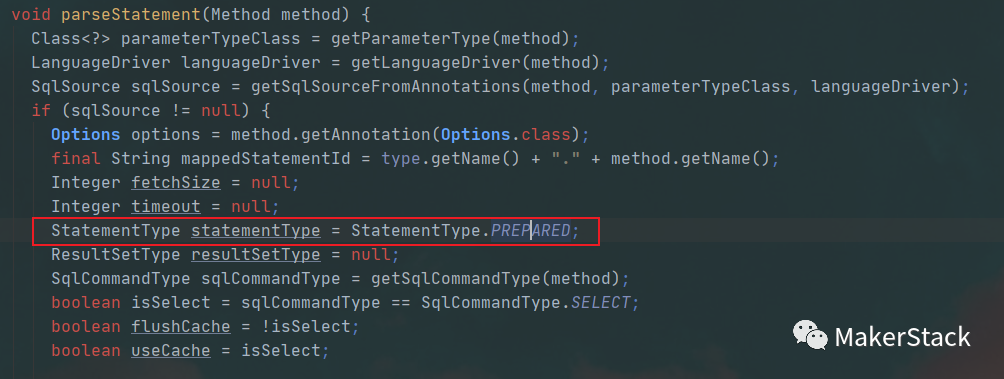Click the parseStatement method name
The width and height of the screenshot is (1004, 379).
pos(131,14)
